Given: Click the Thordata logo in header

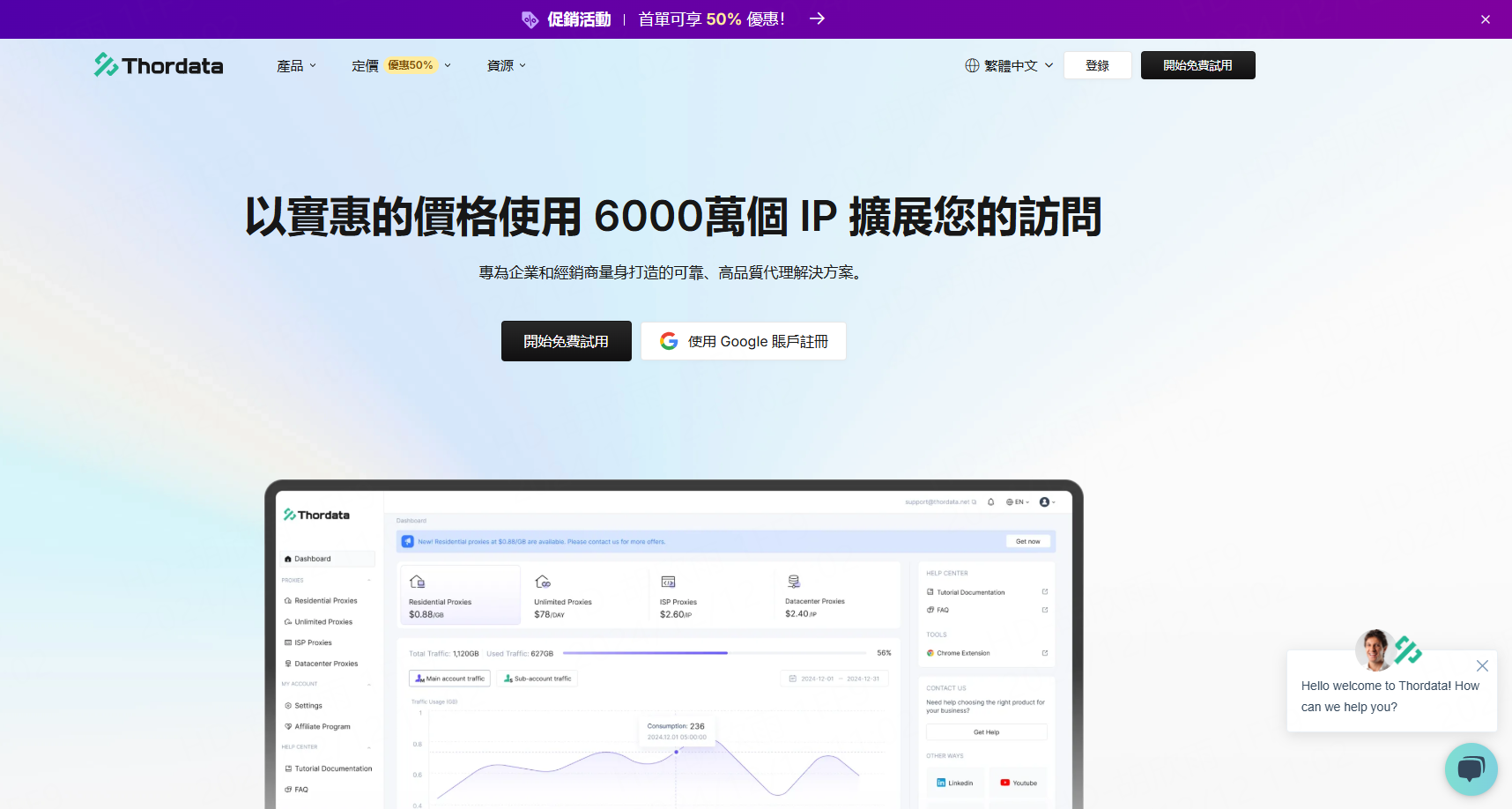Looking at the screenshot, I should pos(159,65).
